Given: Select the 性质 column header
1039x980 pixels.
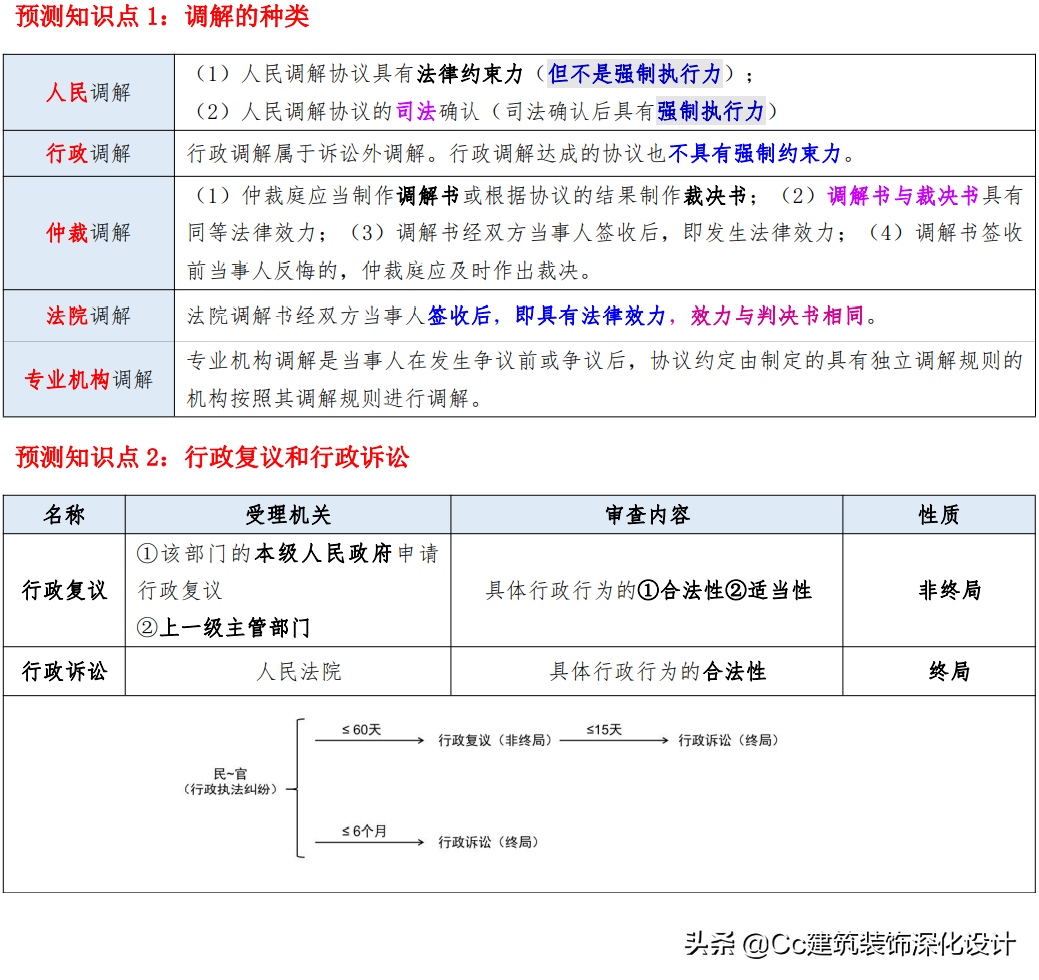Looking at the screenshot, I should (x=938, y=514).
